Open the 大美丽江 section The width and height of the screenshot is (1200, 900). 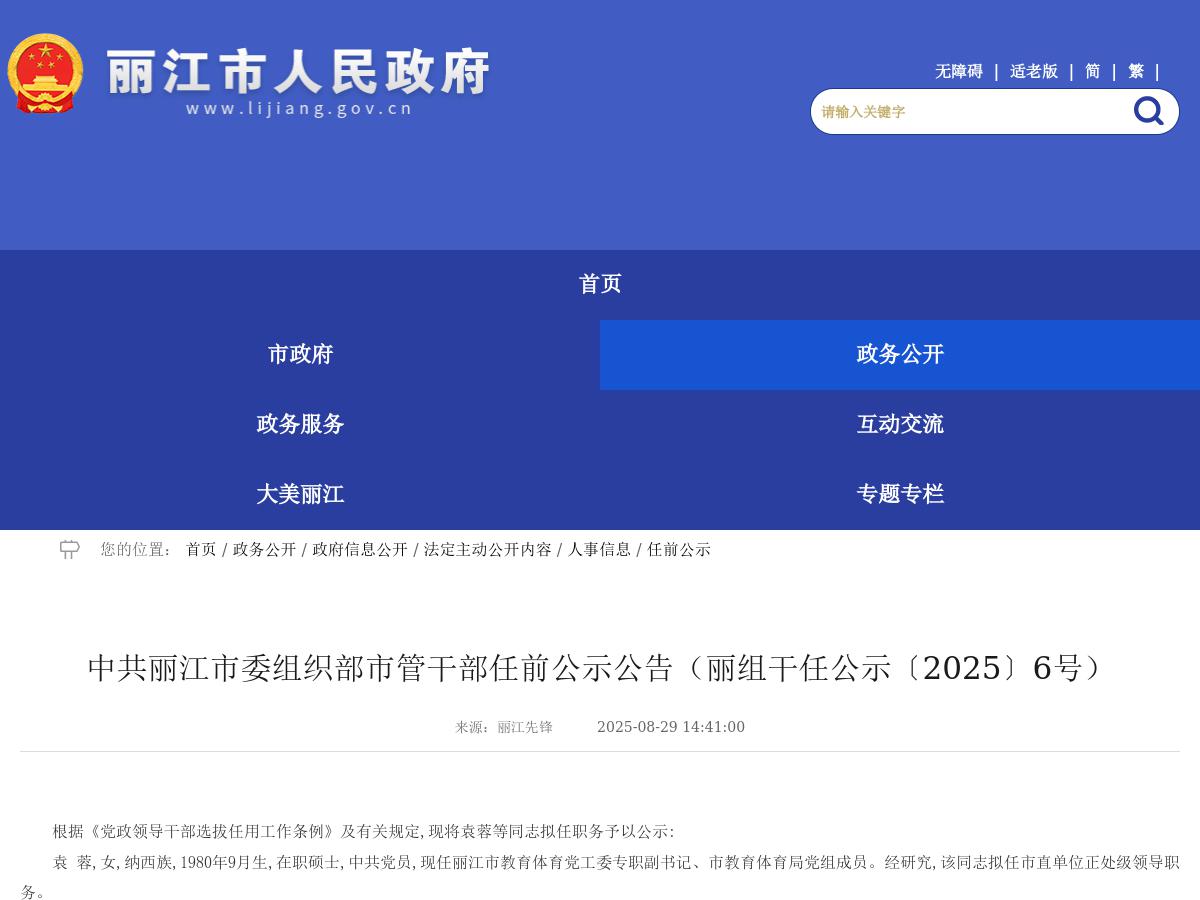[x=300, y=494]
